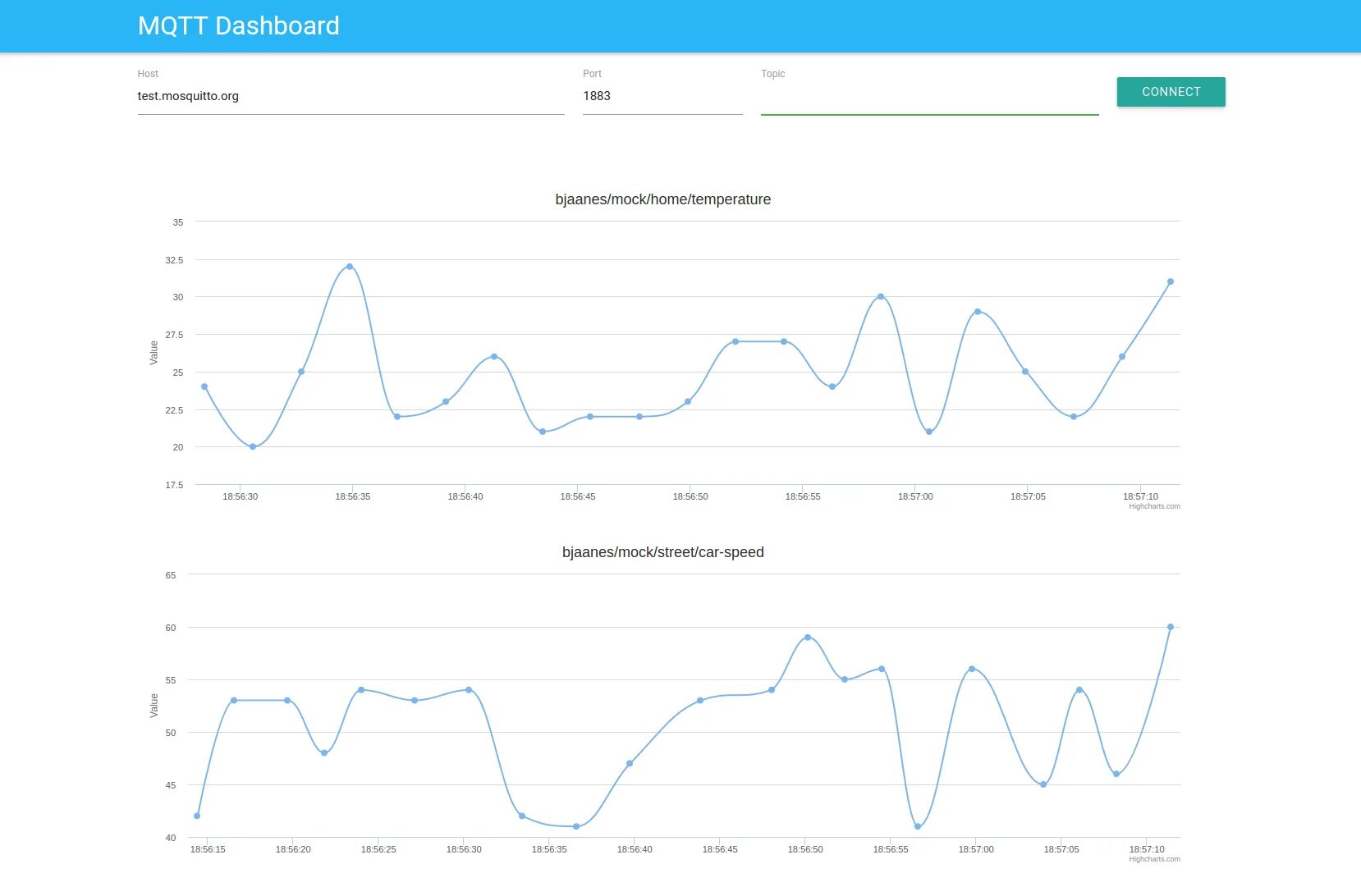The image size is (1361, 896).
Task: Click the MQTT Dashboard title
Action: coord(239,26)
